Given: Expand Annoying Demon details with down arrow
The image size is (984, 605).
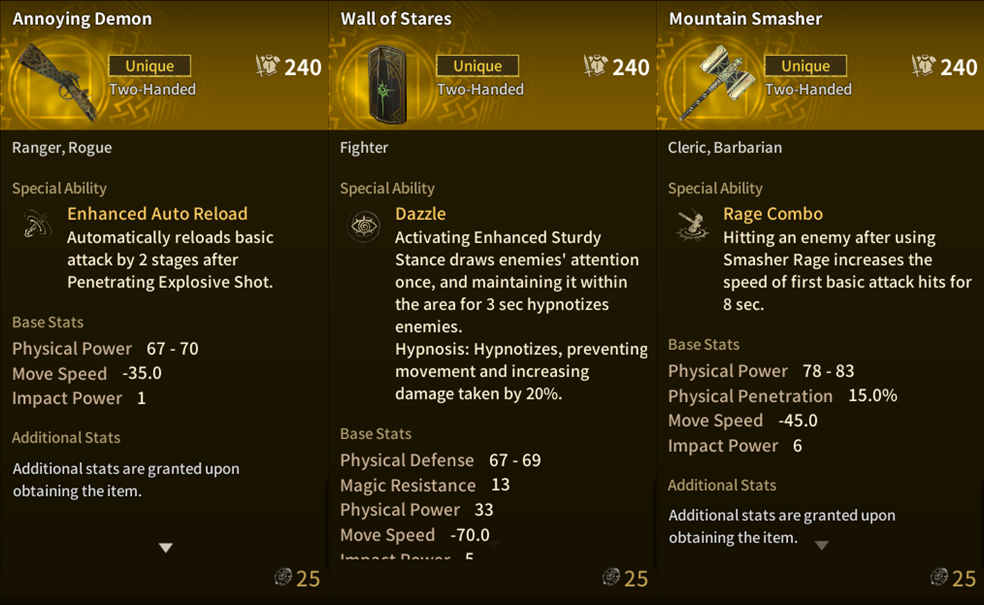Looking at the screenshot, I should 166,548.
